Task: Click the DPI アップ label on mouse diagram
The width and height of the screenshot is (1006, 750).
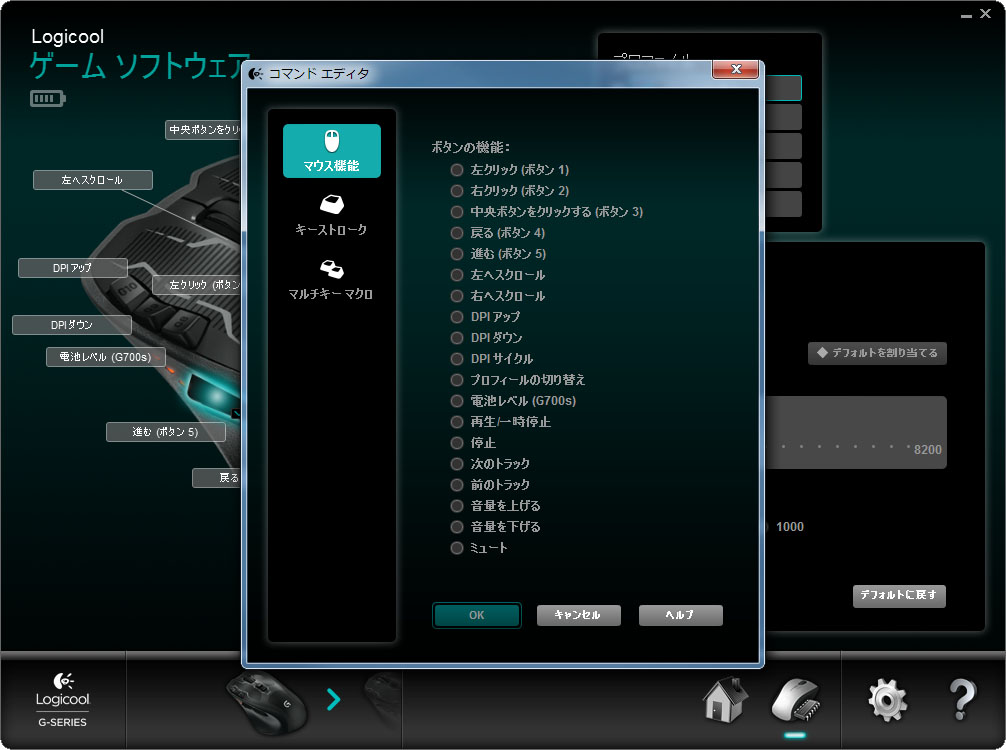Action: pyautogui.click(x=72, y=268)
